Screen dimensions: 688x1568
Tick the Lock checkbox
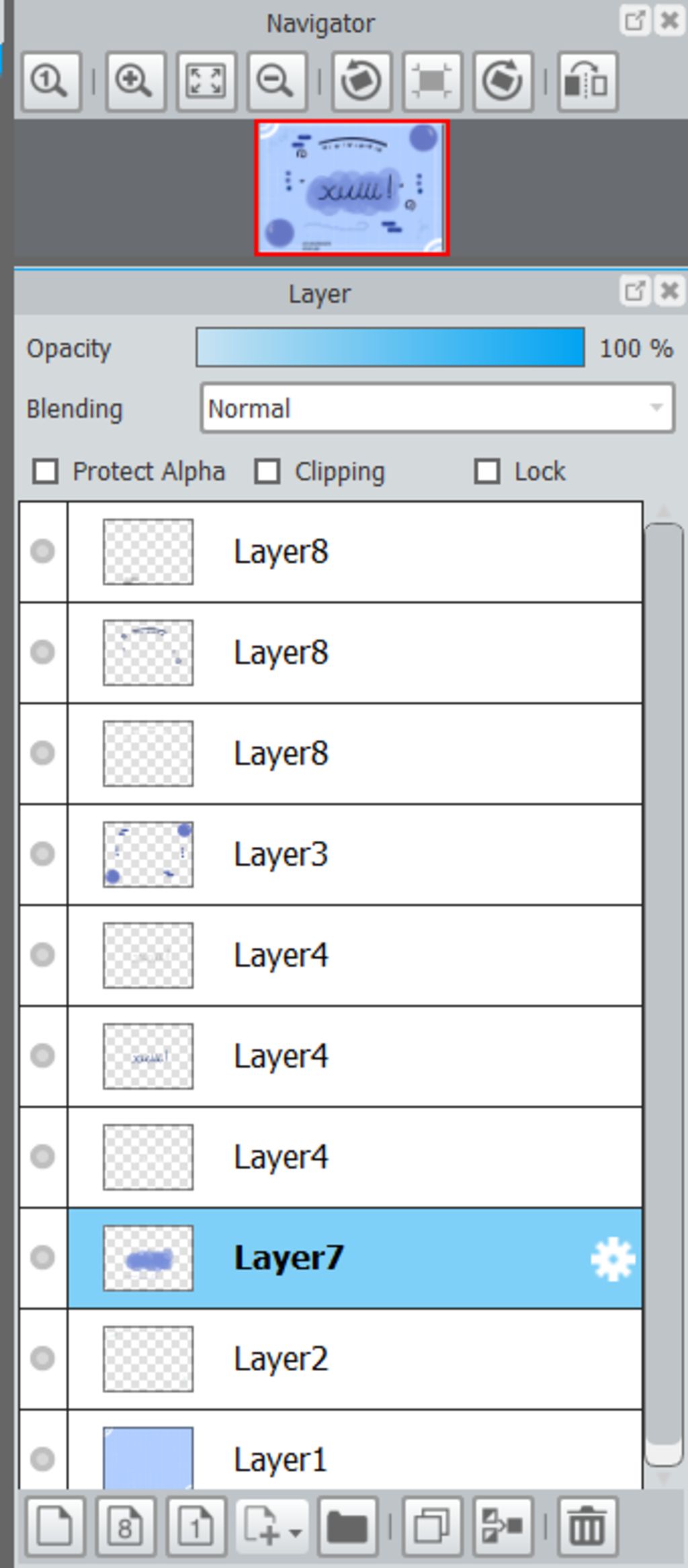coord(487,471)
